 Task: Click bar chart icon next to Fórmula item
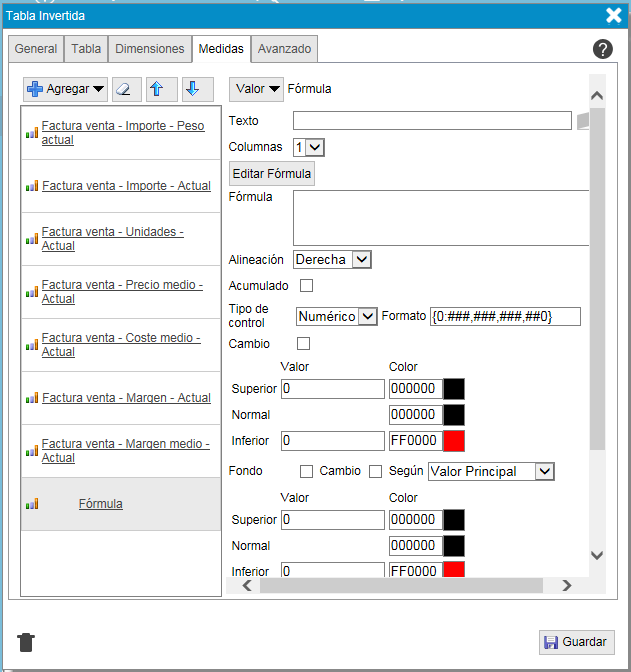coord(32,504)
